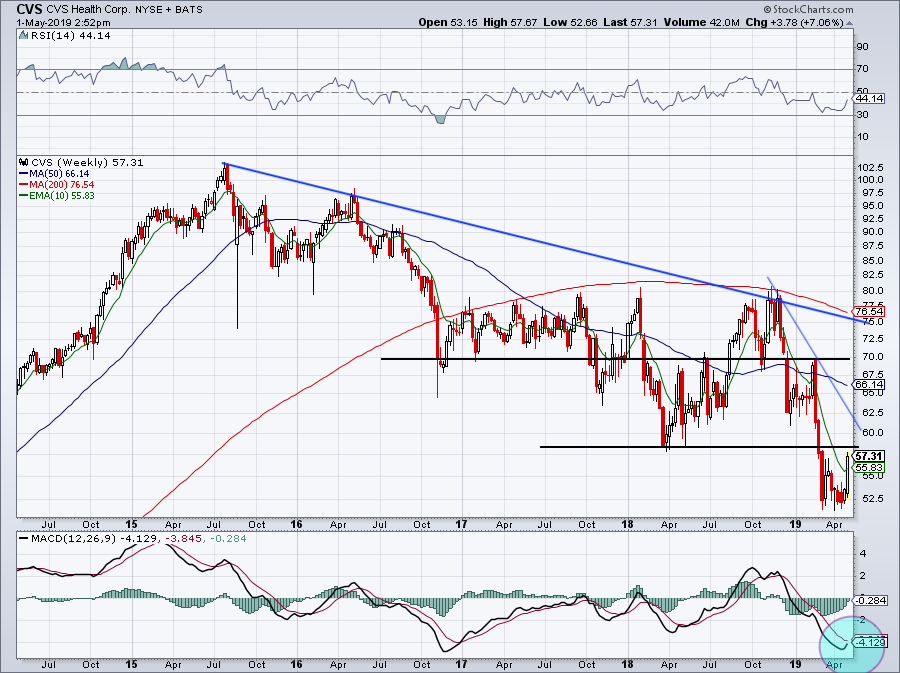Image resolution: width=900 pixels, height=673 pixels.
Task: Click the 66.14 price axis tag
Action: click(870, 384)
